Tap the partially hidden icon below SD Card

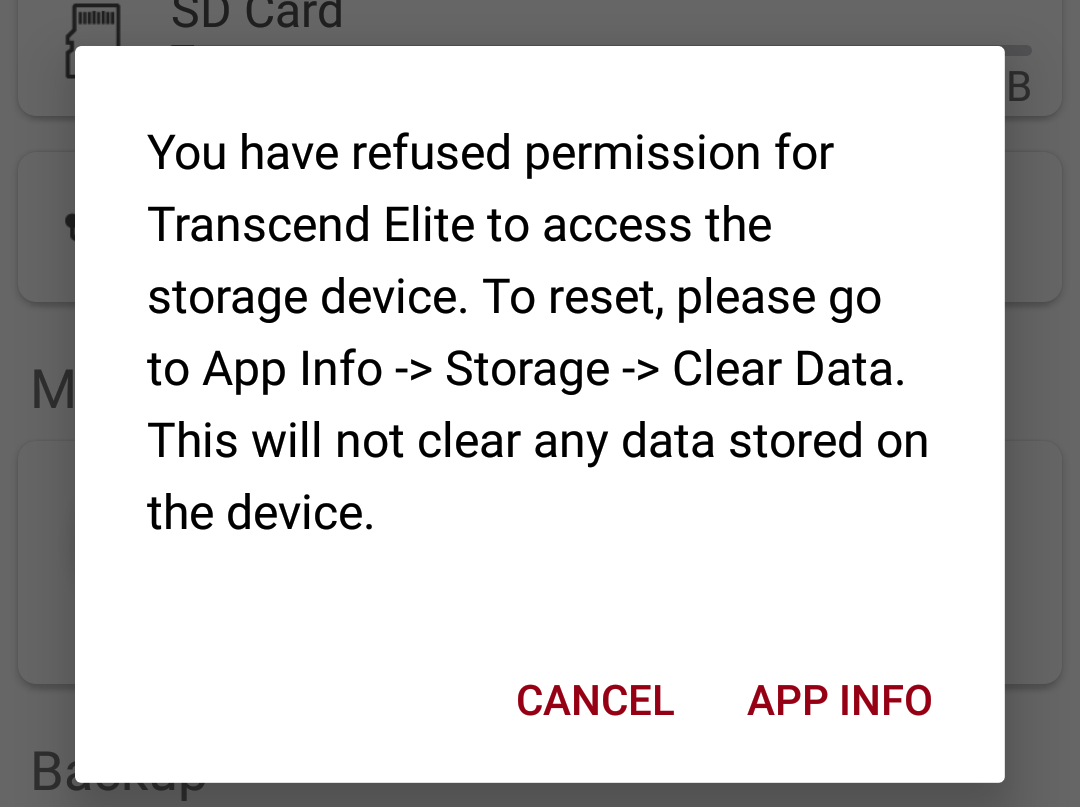[68, 228]
